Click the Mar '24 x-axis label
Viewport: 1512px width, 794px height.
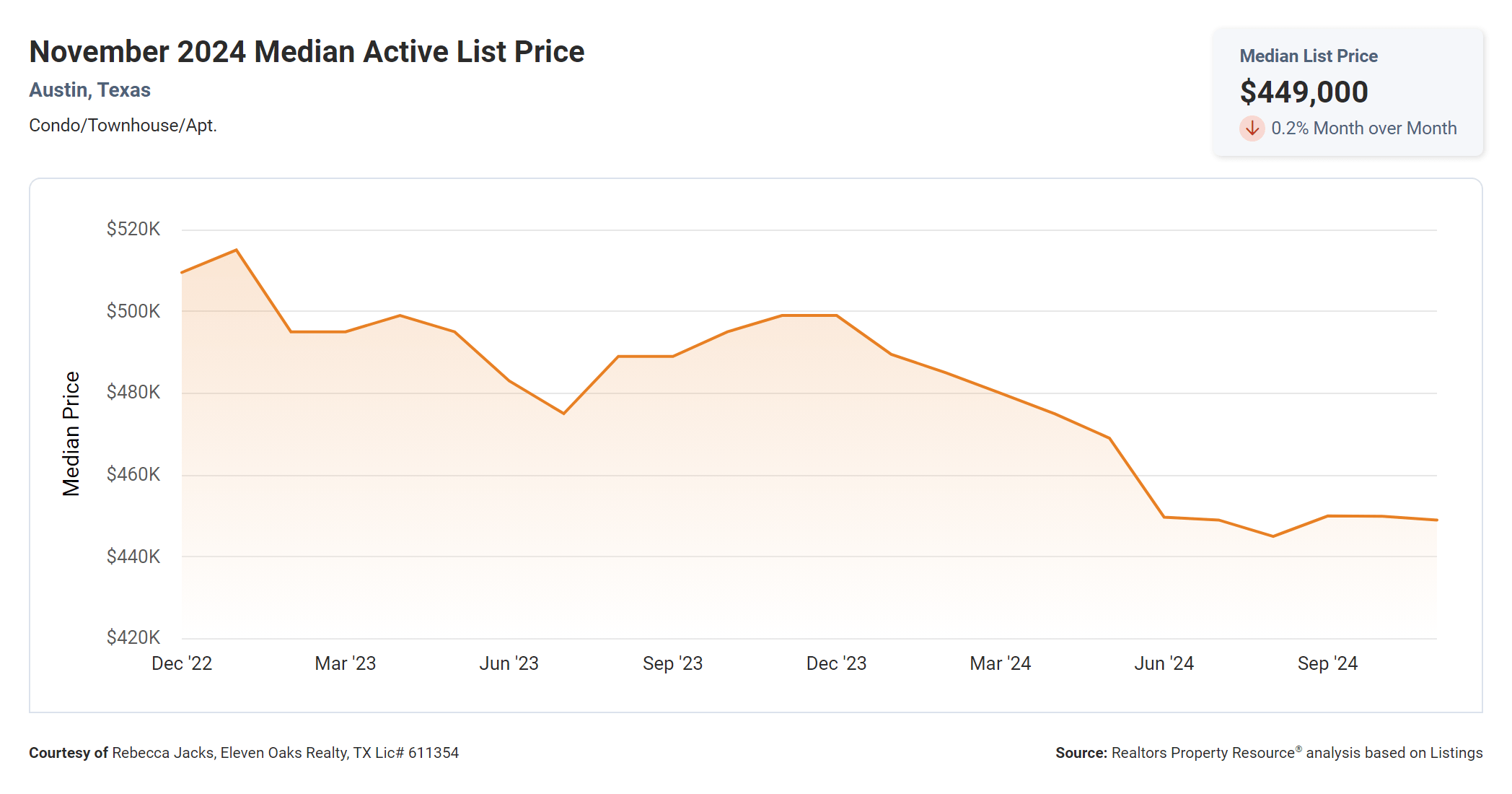tap(1000, 663)
